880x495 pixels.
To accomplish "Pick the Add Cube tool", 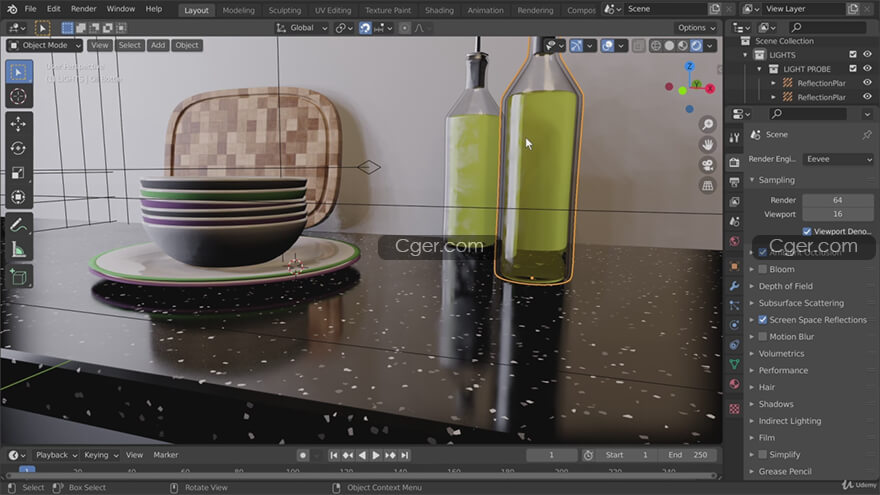I will 19,277.
